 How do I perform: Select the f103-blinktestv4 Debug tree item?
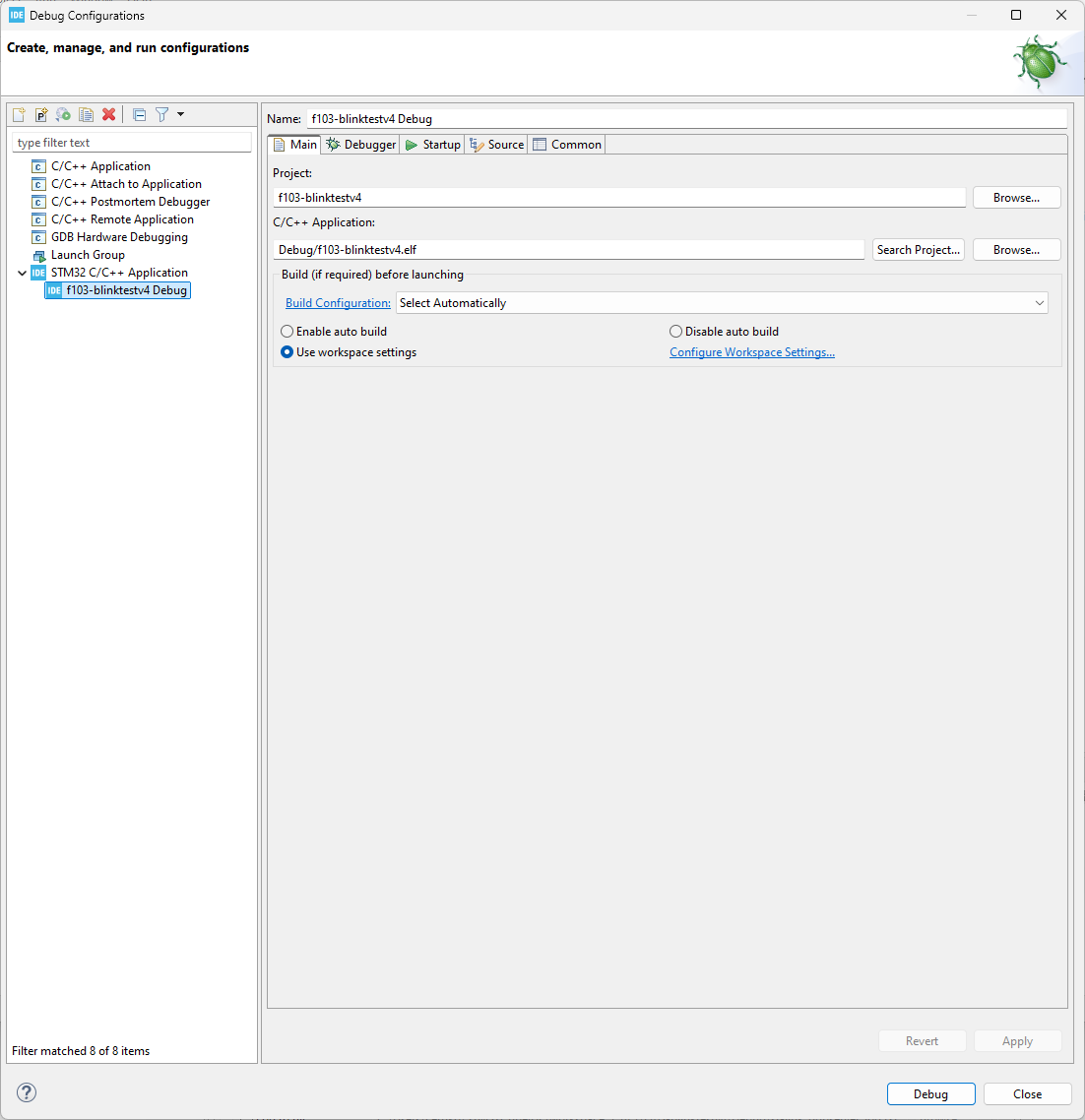click(125, 289)
